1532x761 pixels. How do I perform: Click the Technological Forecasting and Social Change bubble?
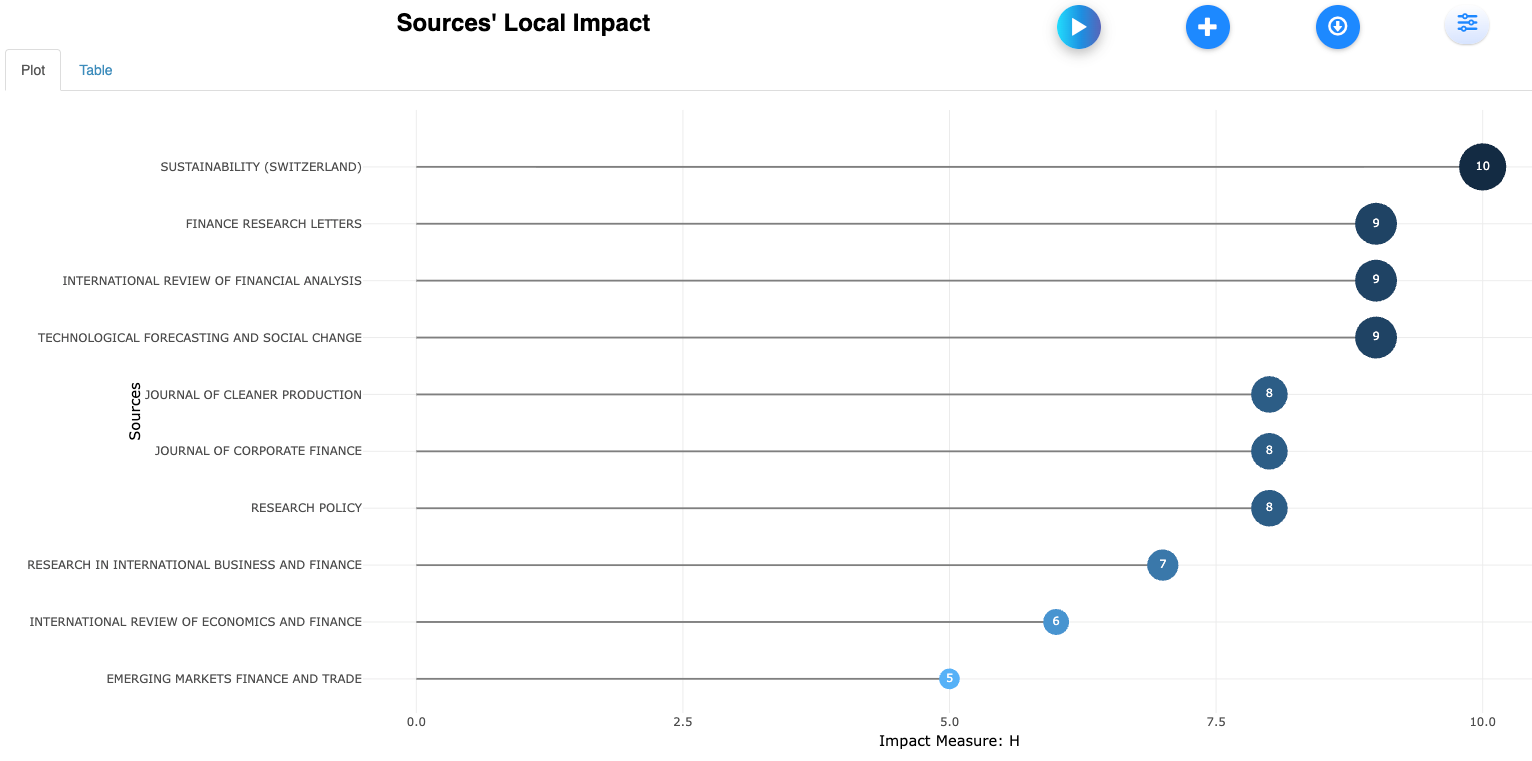[x=1375, y=337]
